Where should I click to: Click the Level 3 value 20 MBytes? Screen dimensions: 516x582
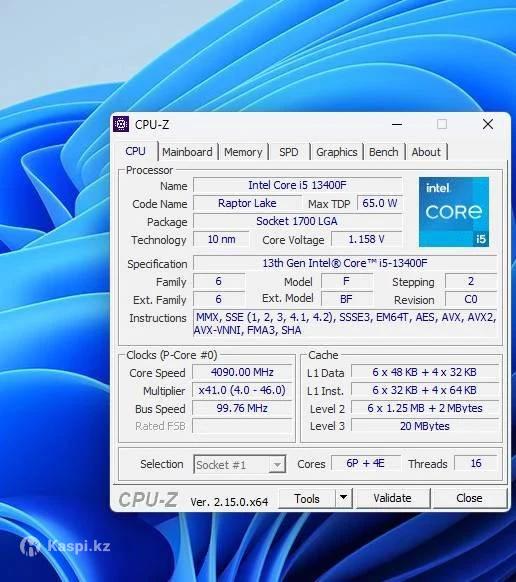pos(425,426)
